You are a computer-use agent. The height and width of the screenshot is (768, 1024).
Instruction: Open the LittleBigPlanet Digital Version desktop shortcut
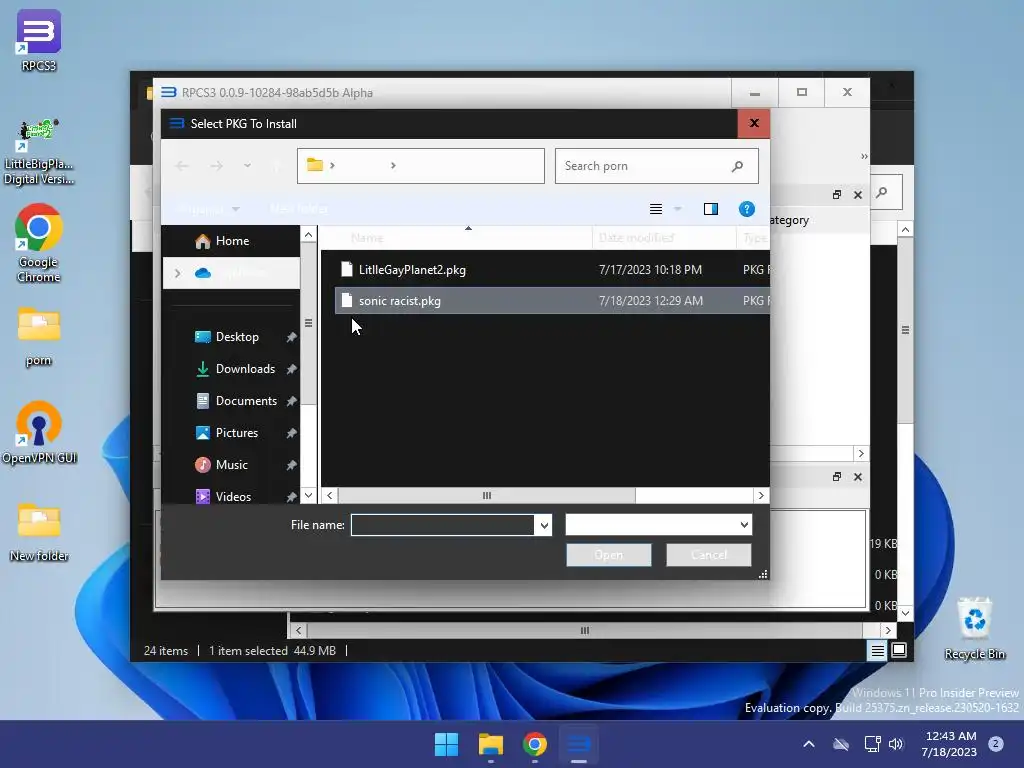[39, 152]
